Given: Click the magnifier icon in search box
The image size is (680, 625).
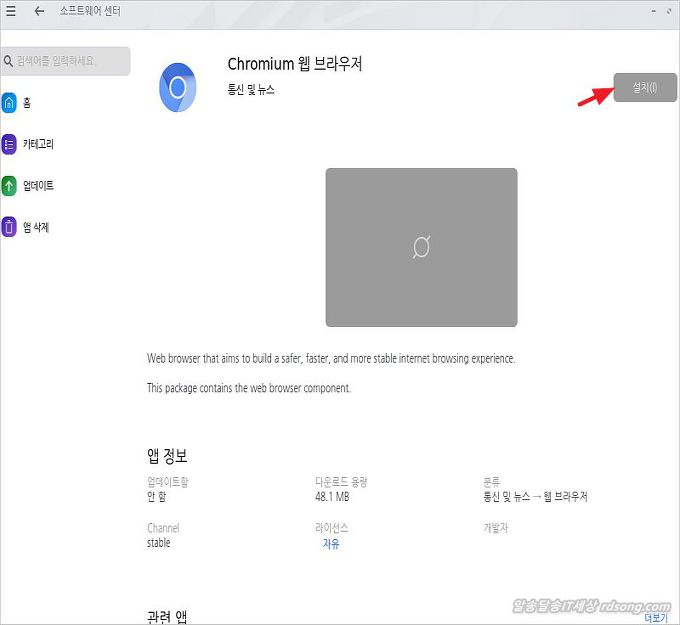Looking at the screenshot, I should [x=8, y=62].
